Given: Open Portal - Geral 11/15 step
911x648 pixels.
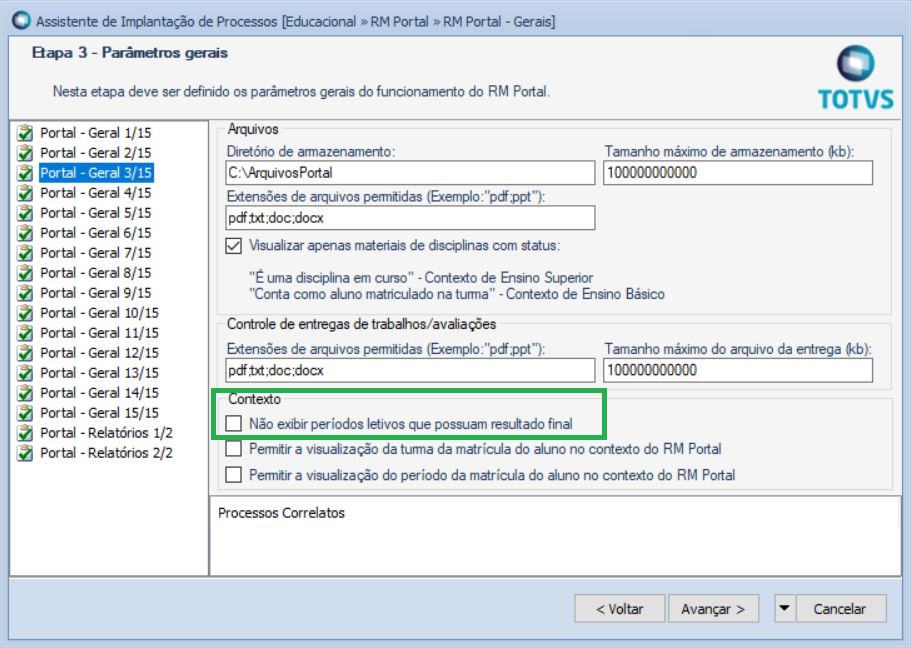Looking at the screenshot, I should tap(99, 333).
